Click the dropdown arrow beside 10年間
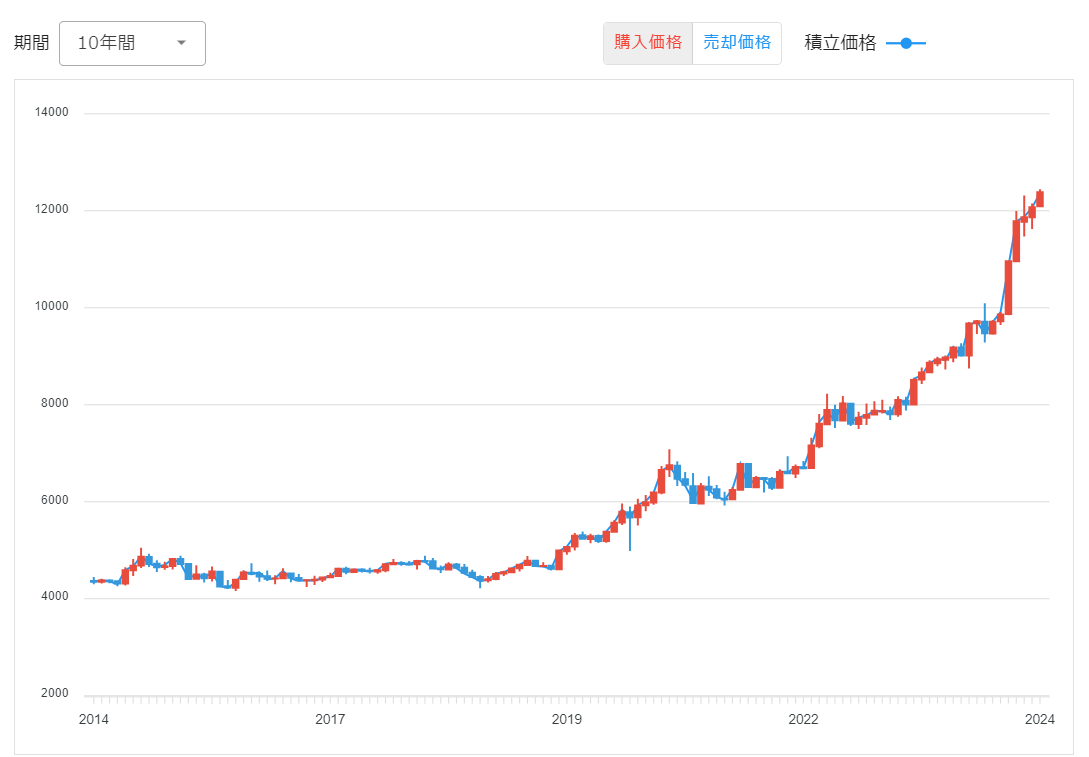This screenshot has height=757, width=1089. (x=181, y=43)
